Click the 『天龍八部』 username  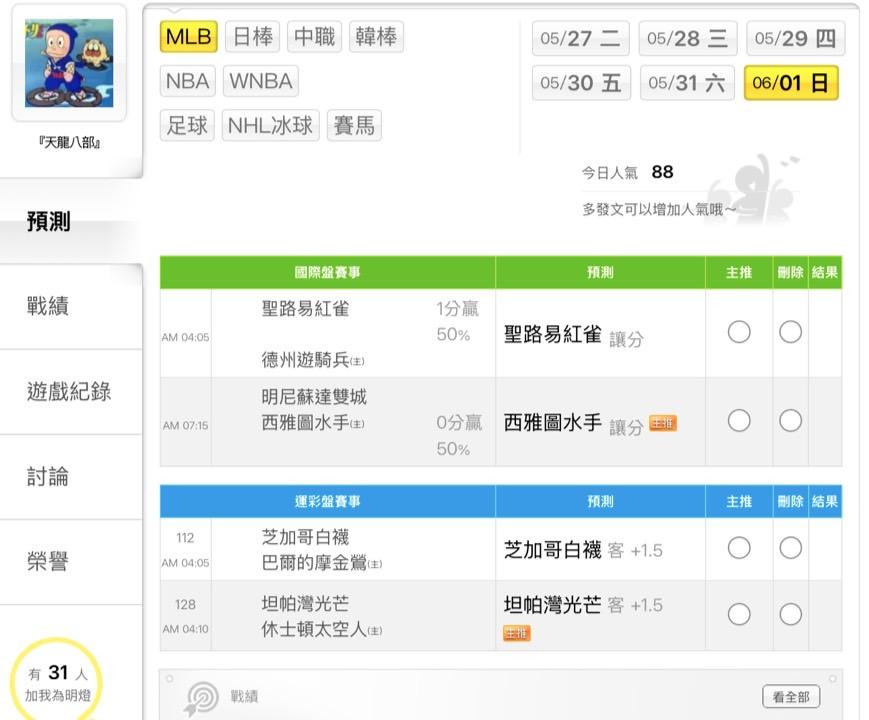69,142
